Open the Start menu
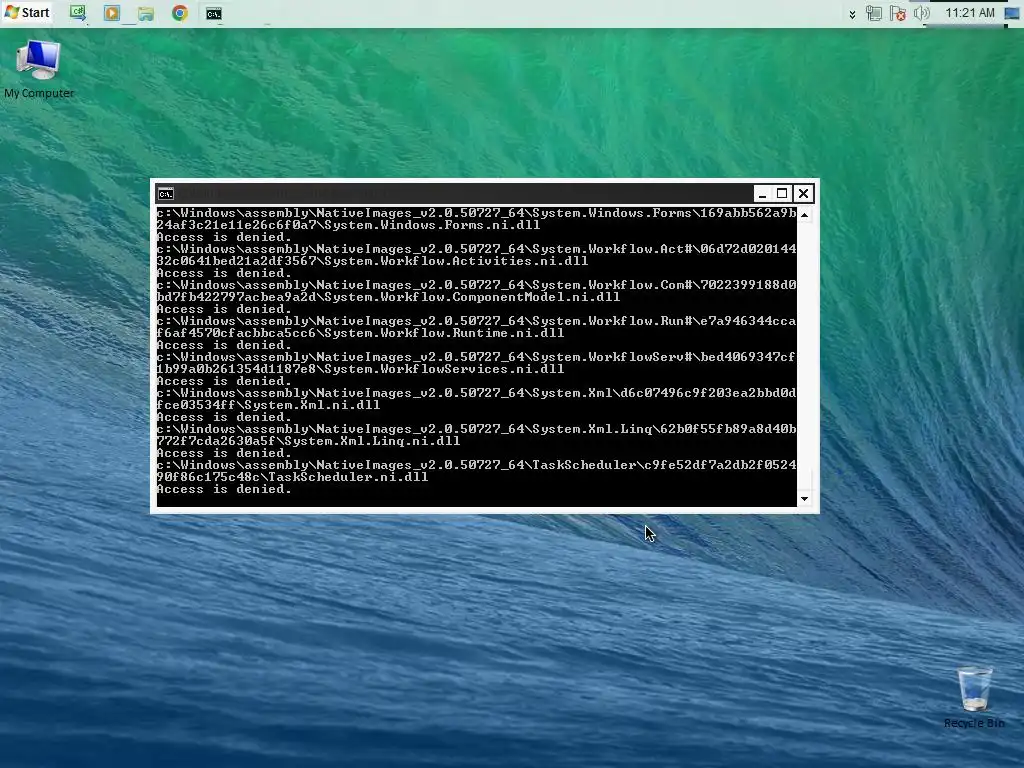The image size is (1024, 768). click(27, 12)
